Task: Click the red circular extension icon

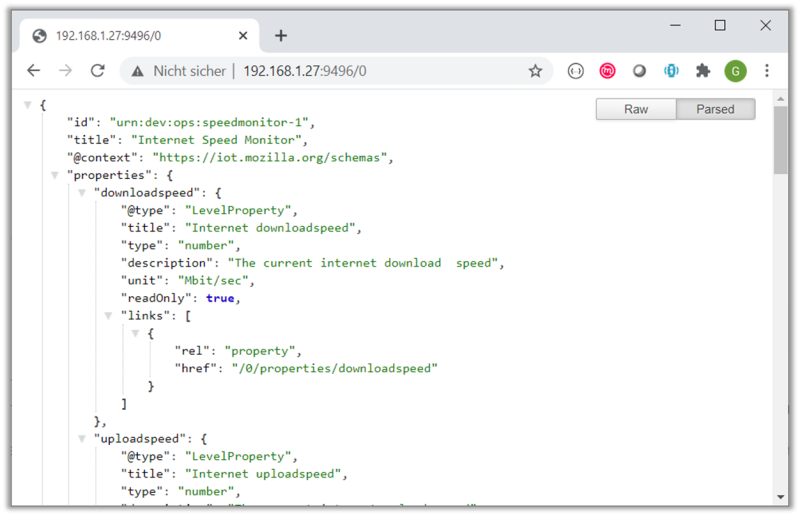Action: pos(607,71)
